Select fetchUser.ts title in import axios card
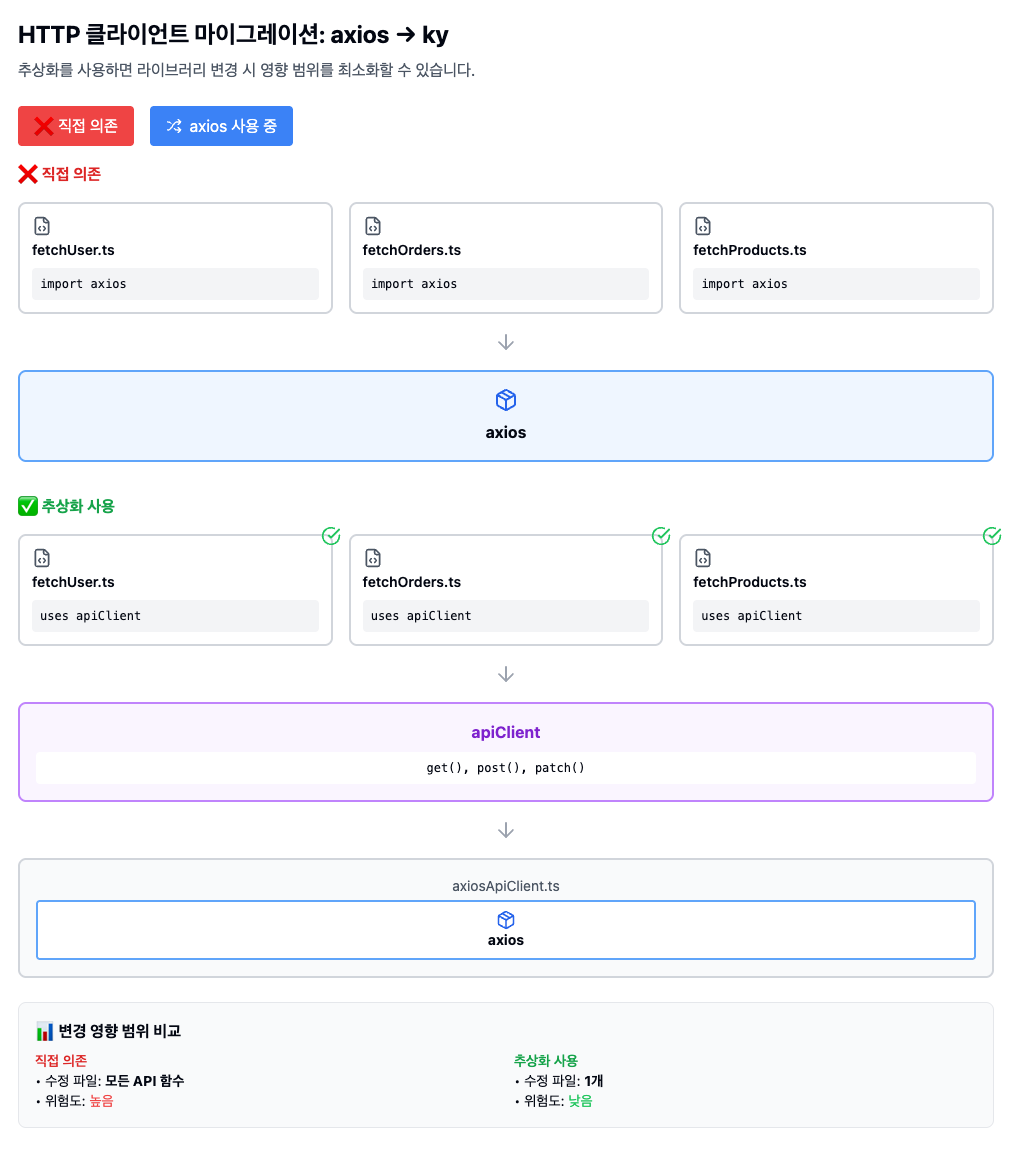1018x1150 pixels. click(73, 250)
